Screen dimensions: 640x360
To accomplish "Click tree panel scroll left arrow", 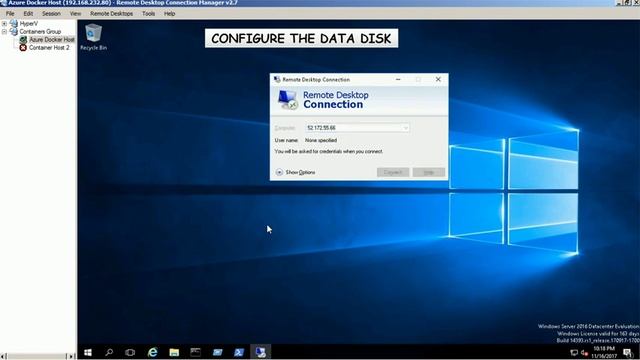I will coord(3,356).
